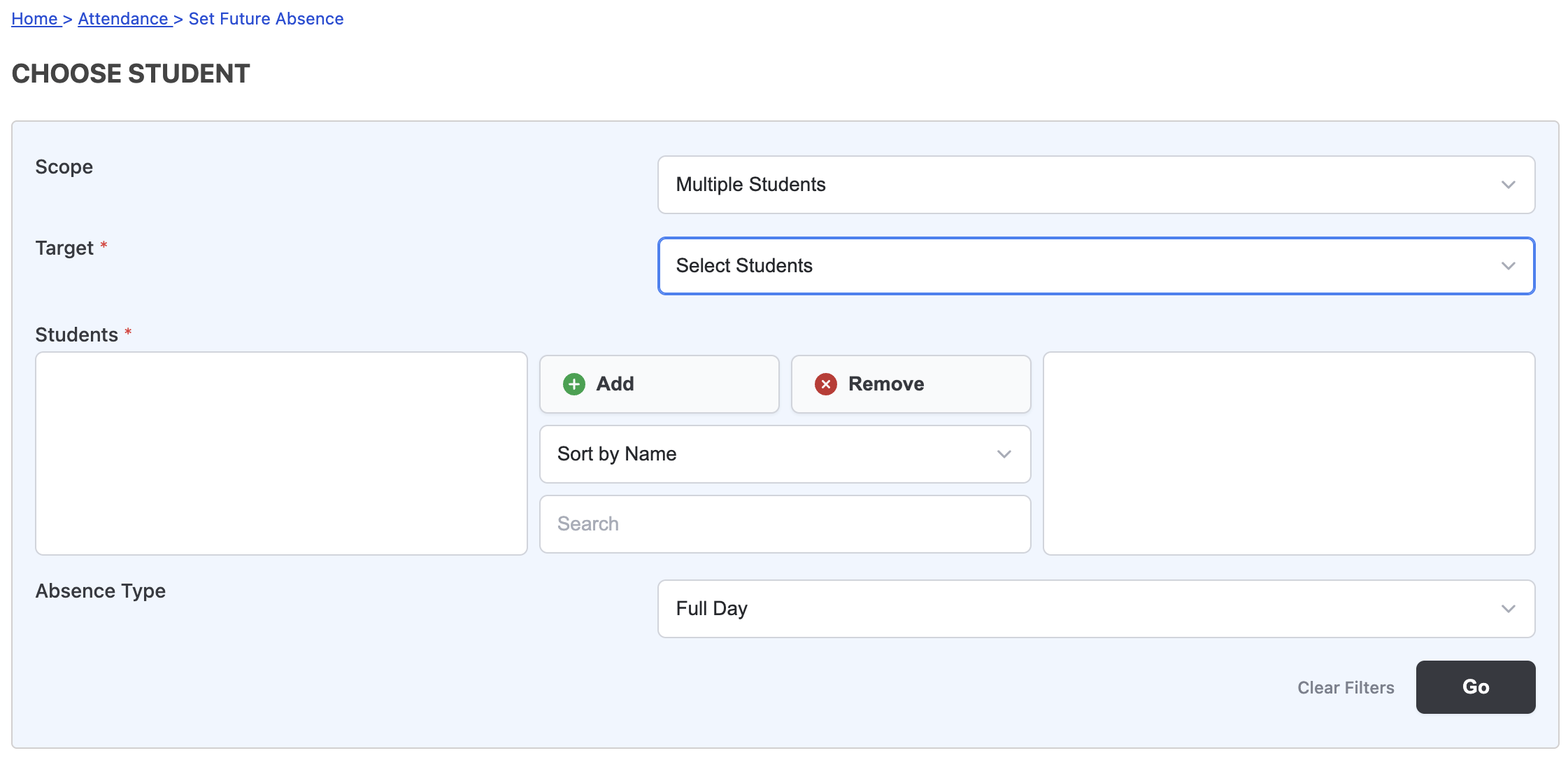Viewport: 1568px width, 760px height.
Task: Click the right selected students list box
Action: [x=1288, y=453]
